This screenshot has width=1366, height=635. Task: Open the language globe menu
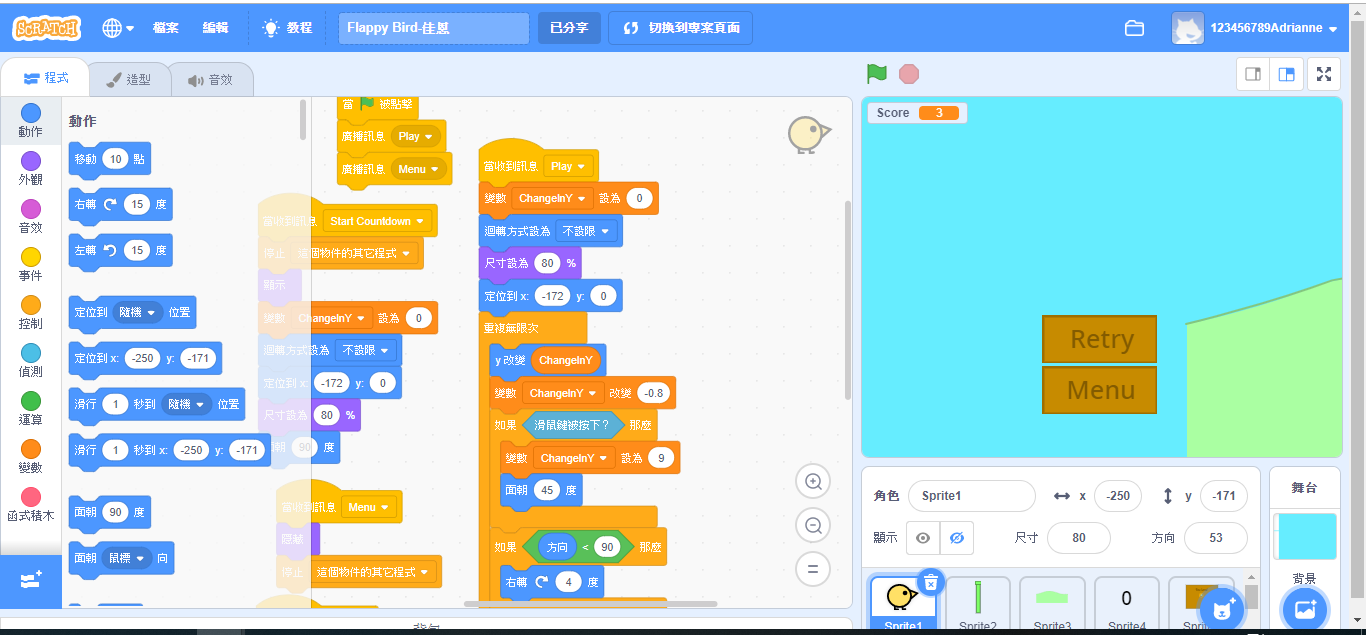click(118, 28)
